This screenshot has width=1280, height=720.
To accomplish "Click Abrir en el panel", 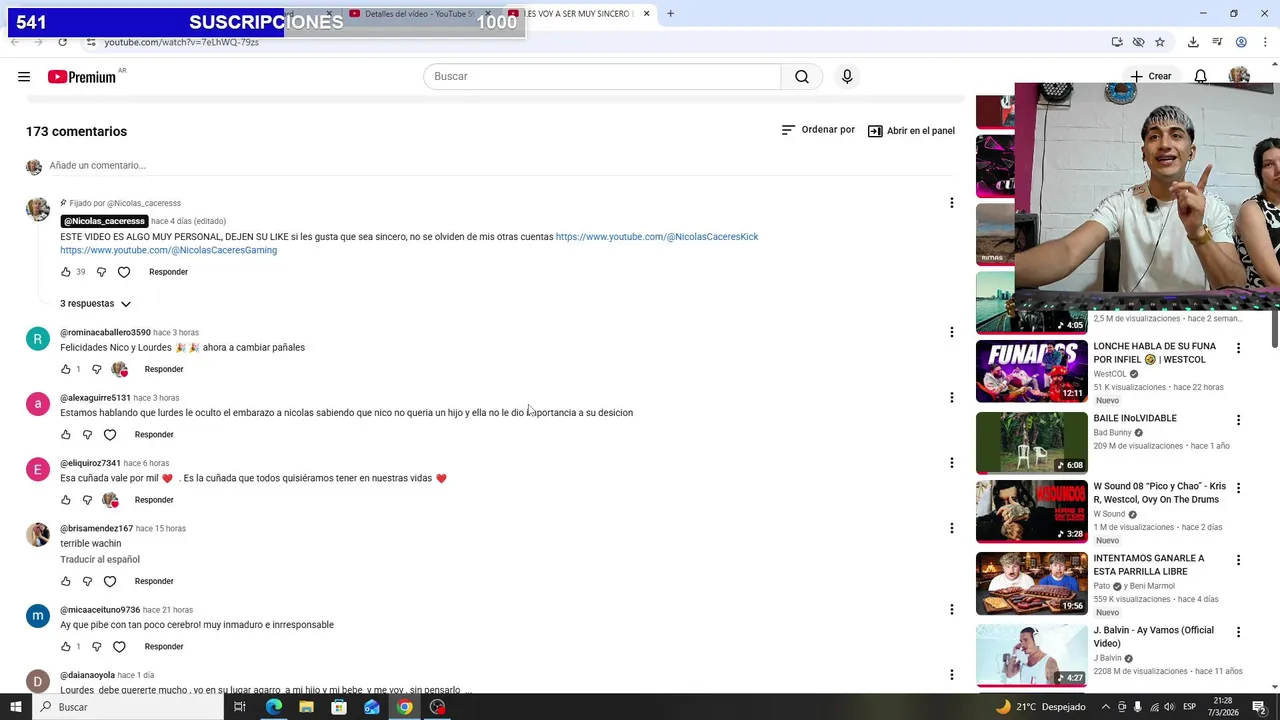I will pos(911,131).
